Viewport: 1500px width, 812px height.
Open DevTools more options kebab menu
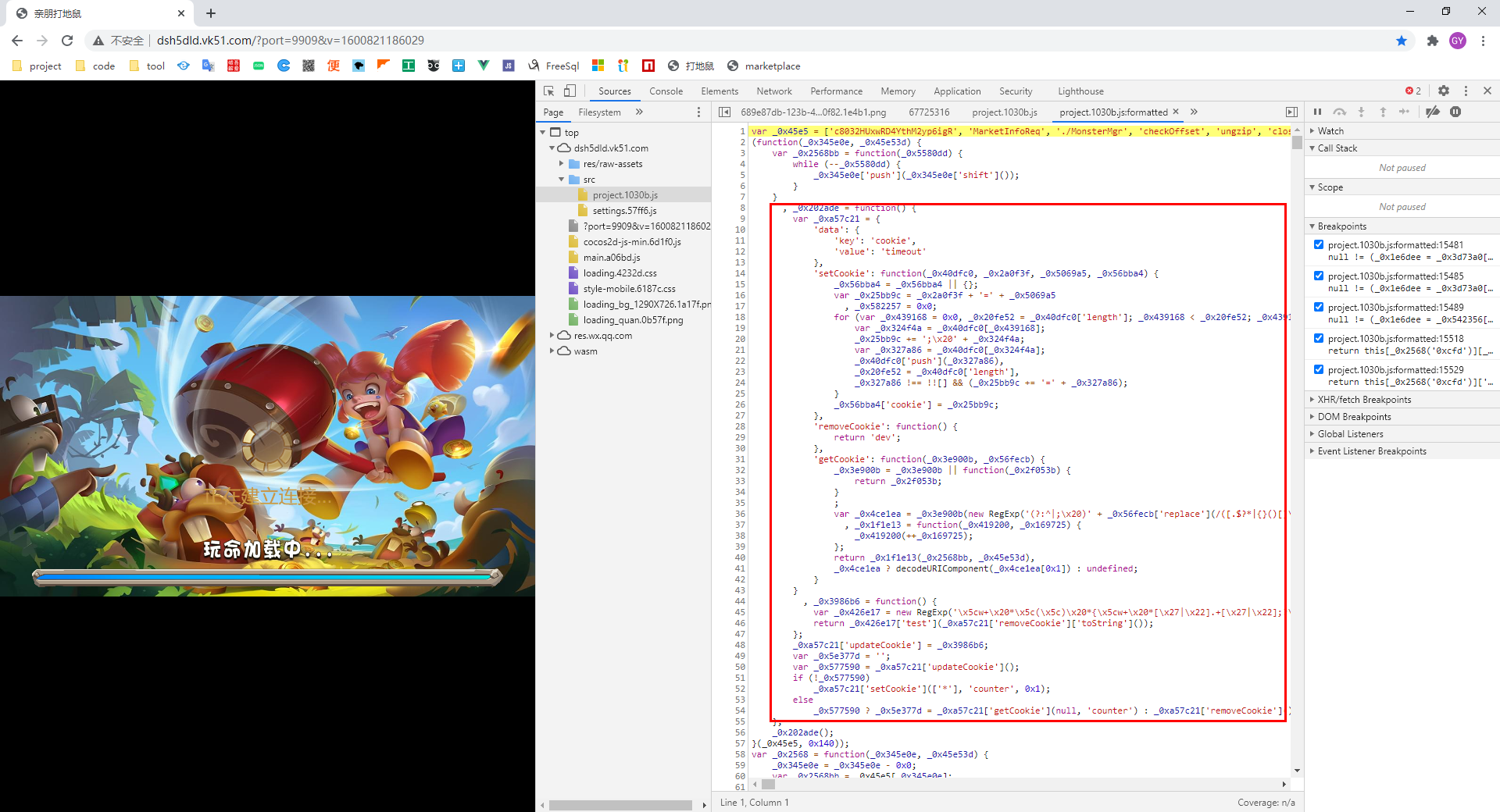coord(1466,91)
